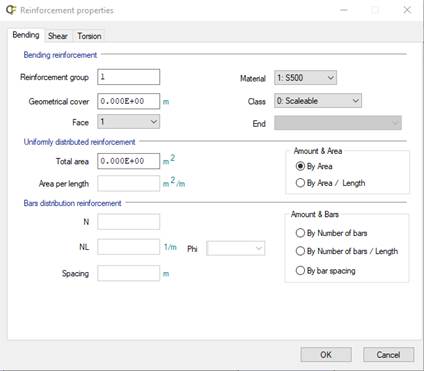Click the Amount & Bars group label
Image resolution: width=424 pixels, height=371 pixels.
(x=315, y=214)
